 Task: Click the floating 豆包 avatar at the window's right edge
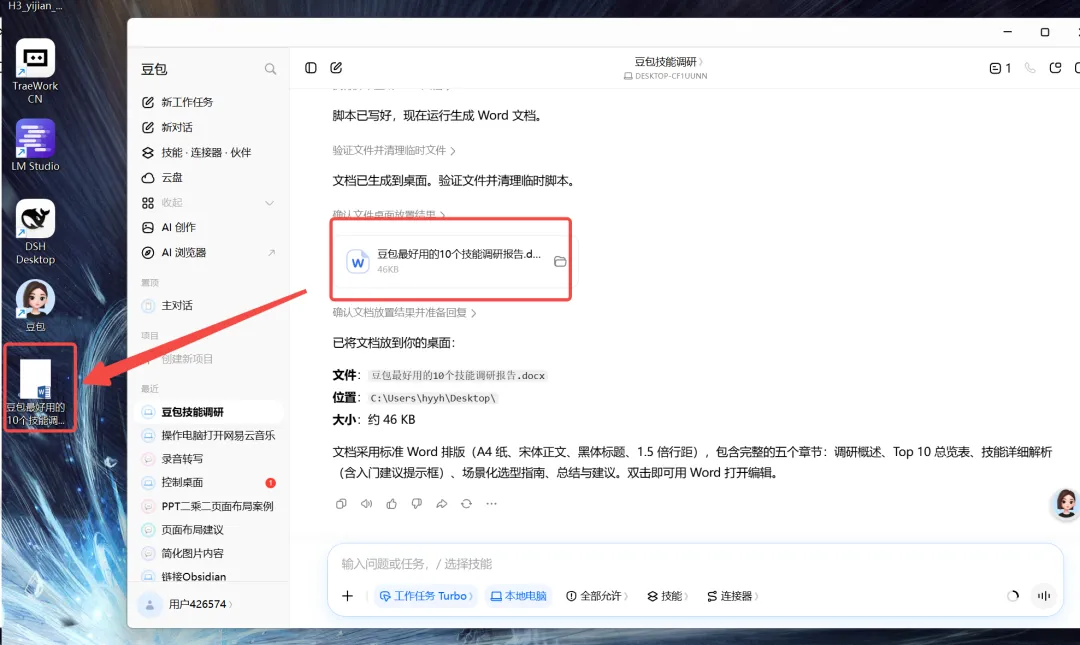pyautogui.click(x=1066, y=504)
